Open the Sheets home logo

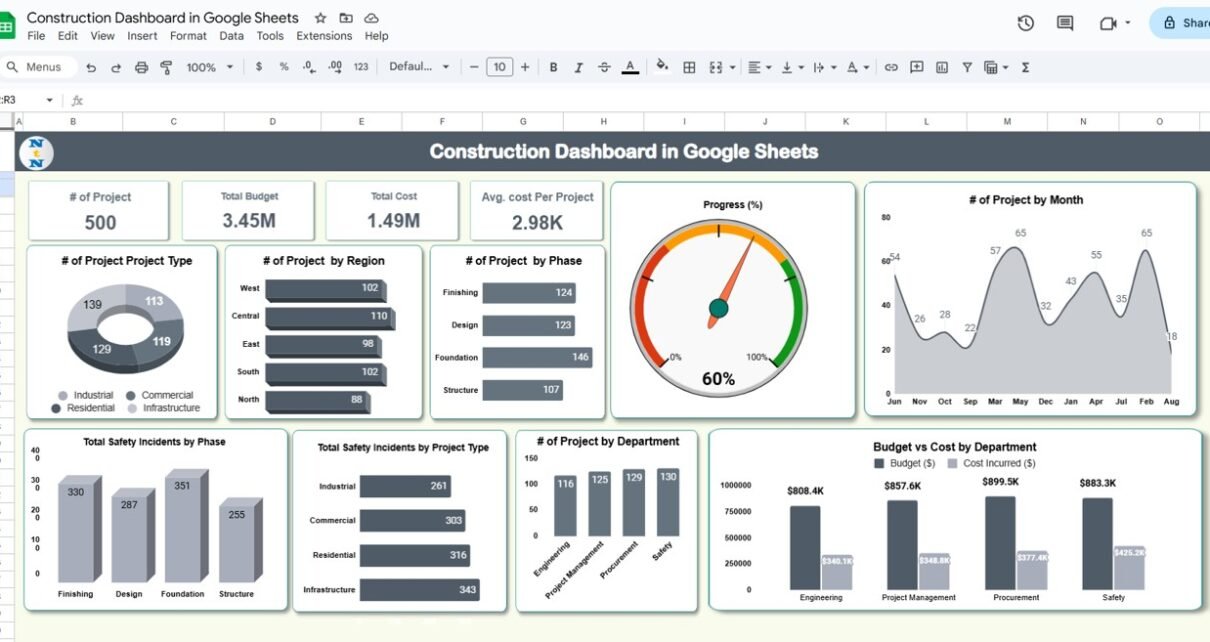(7, 25)
